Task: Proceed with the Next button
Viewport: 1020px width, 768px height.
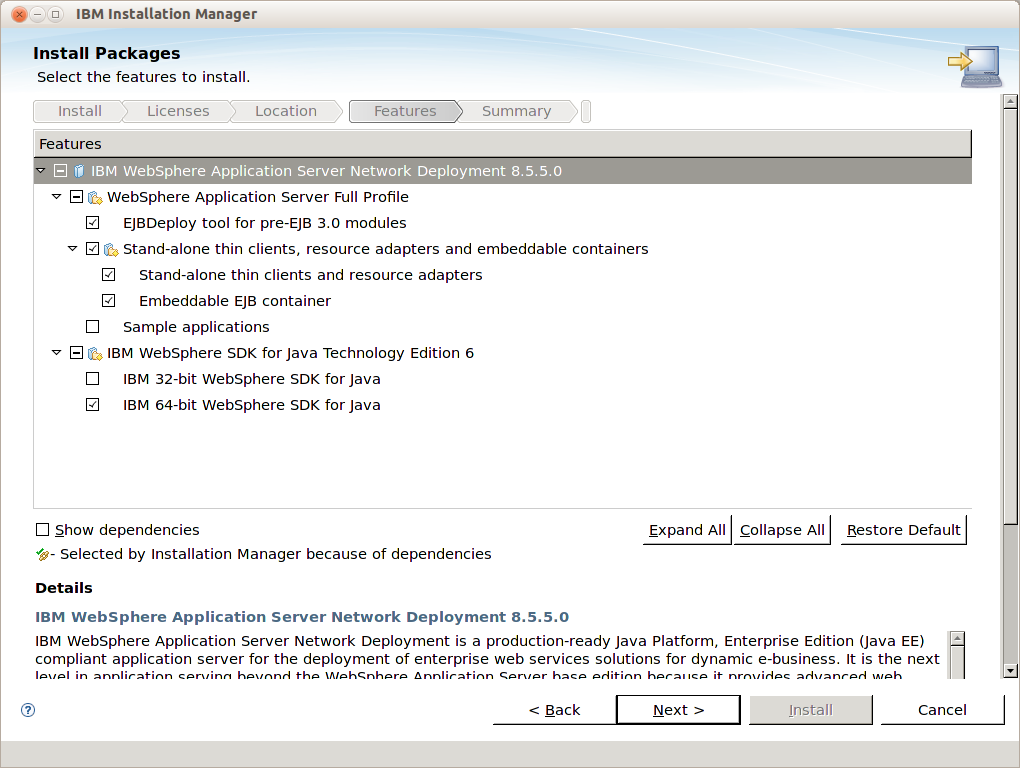Action: pyautogui.click(x=678, y=710)
